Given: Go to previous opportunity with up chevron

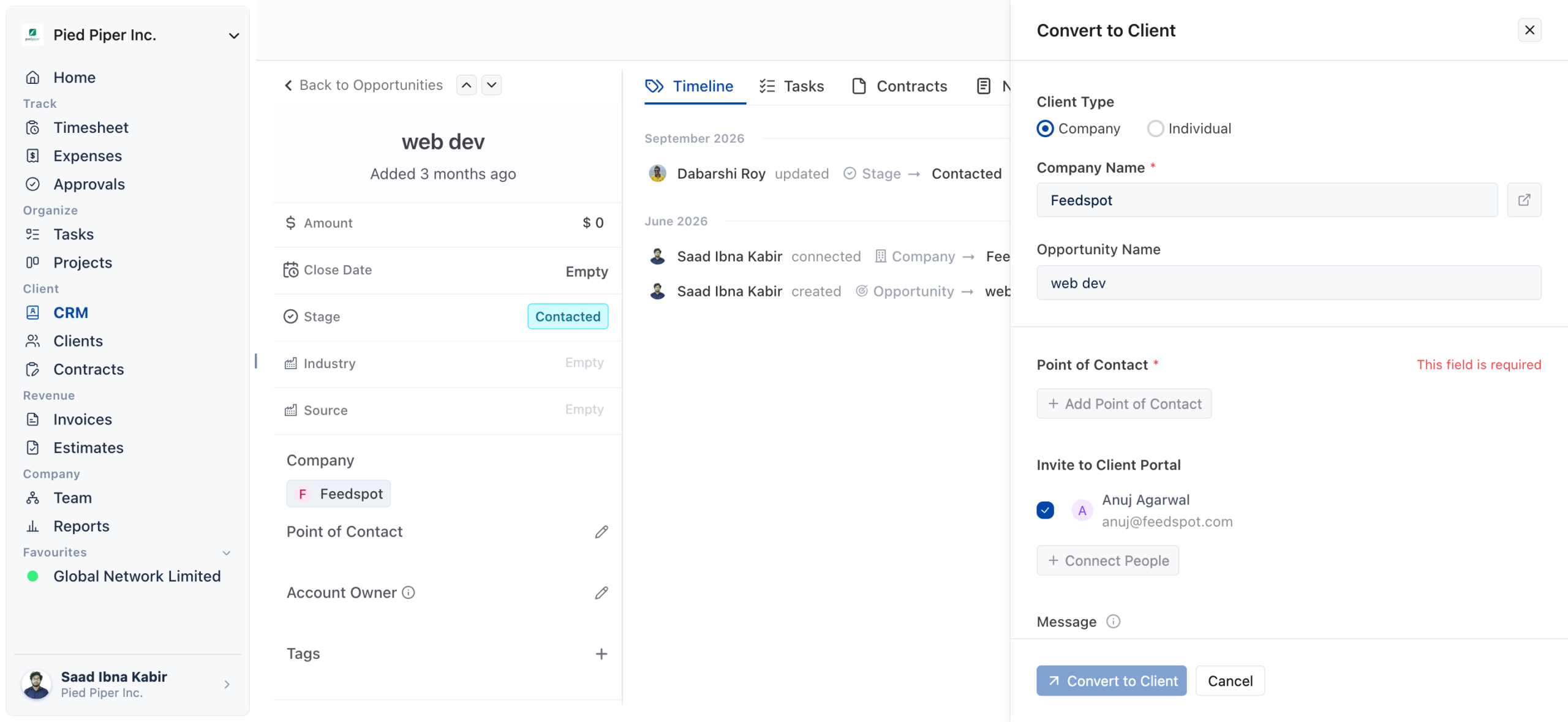Looking at the screenshot, I should pyautogui.click(x=466, y=85).
